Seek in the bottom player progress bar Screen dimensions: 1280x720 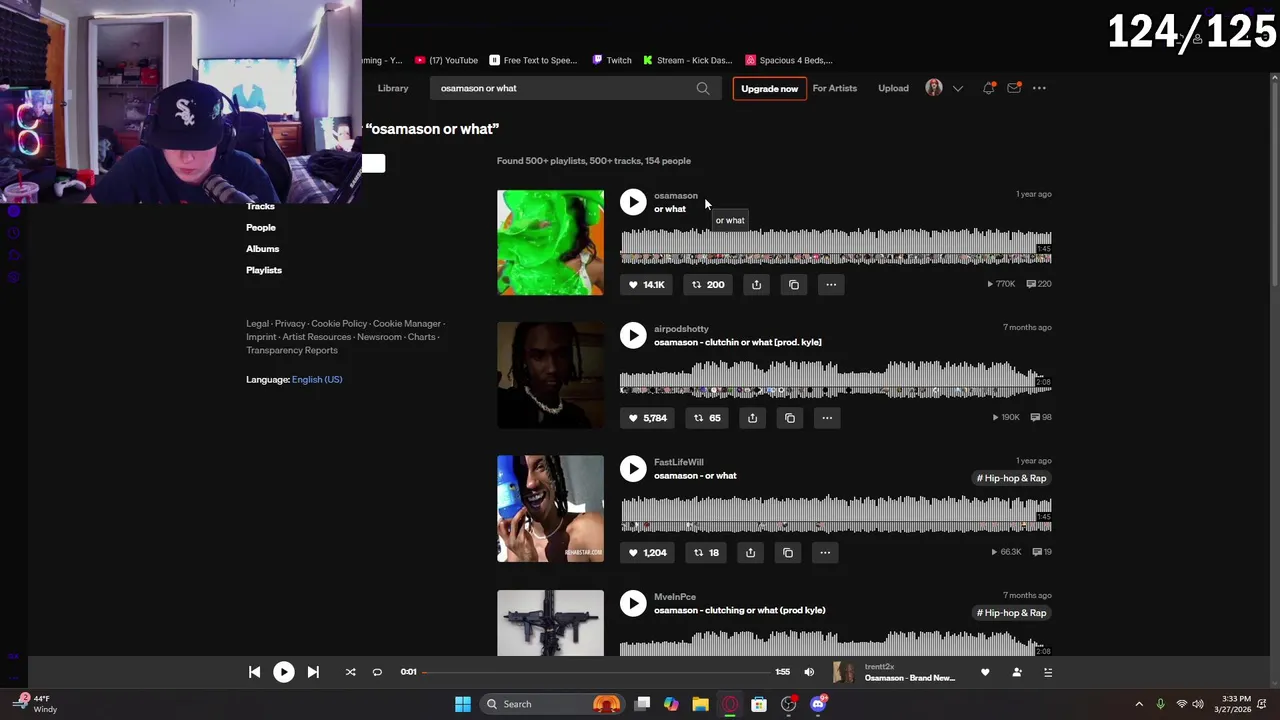pyautogui.click(x=597, y=672)
